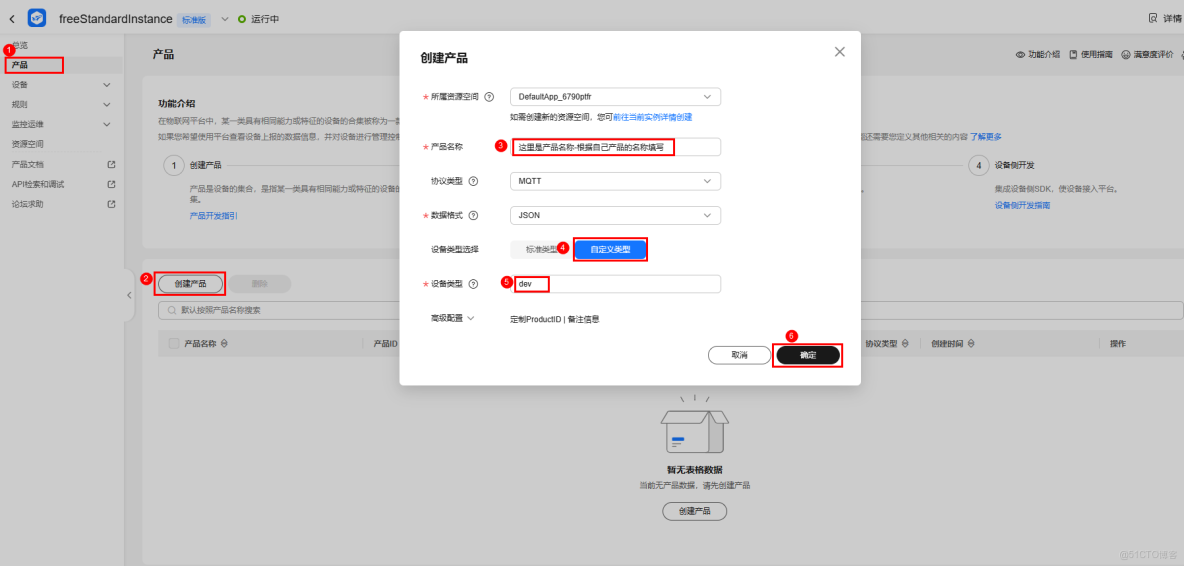Toggle the select-all checkbox in table header
Image resolution: width=1184 pixels, height=566 pixels.
174,343
